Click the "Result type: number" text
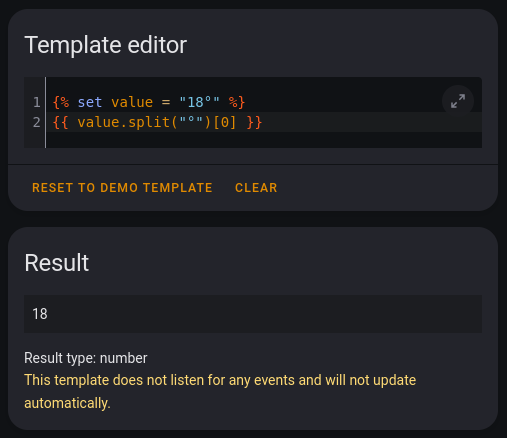Image resolution: width=507 pixels, height=438 pixels. [86, 358]
